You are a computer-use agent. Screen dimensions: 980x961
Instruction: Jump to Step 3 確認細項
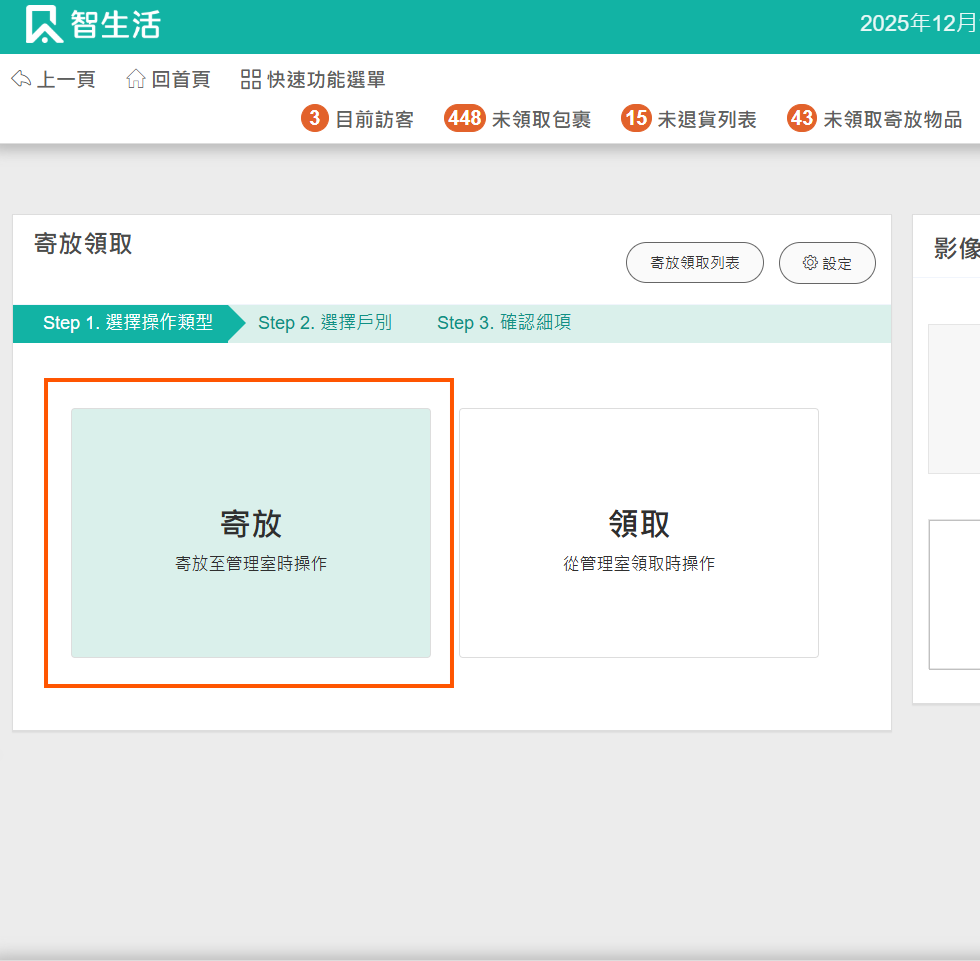pos(504,323)
